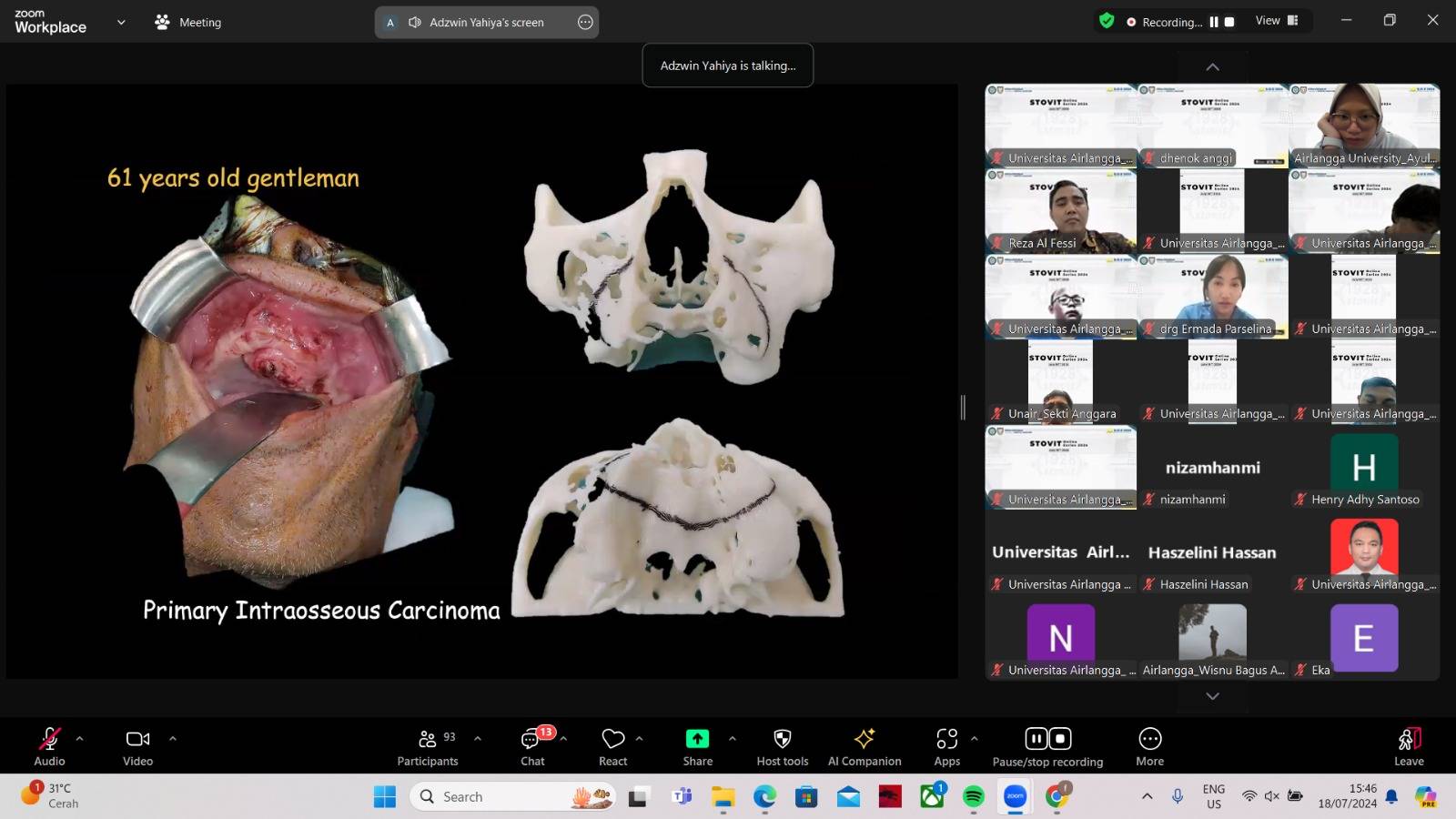Open Microsoft Store from taskbar
This screenshot has height=819, width=1456.
(806, 797)
